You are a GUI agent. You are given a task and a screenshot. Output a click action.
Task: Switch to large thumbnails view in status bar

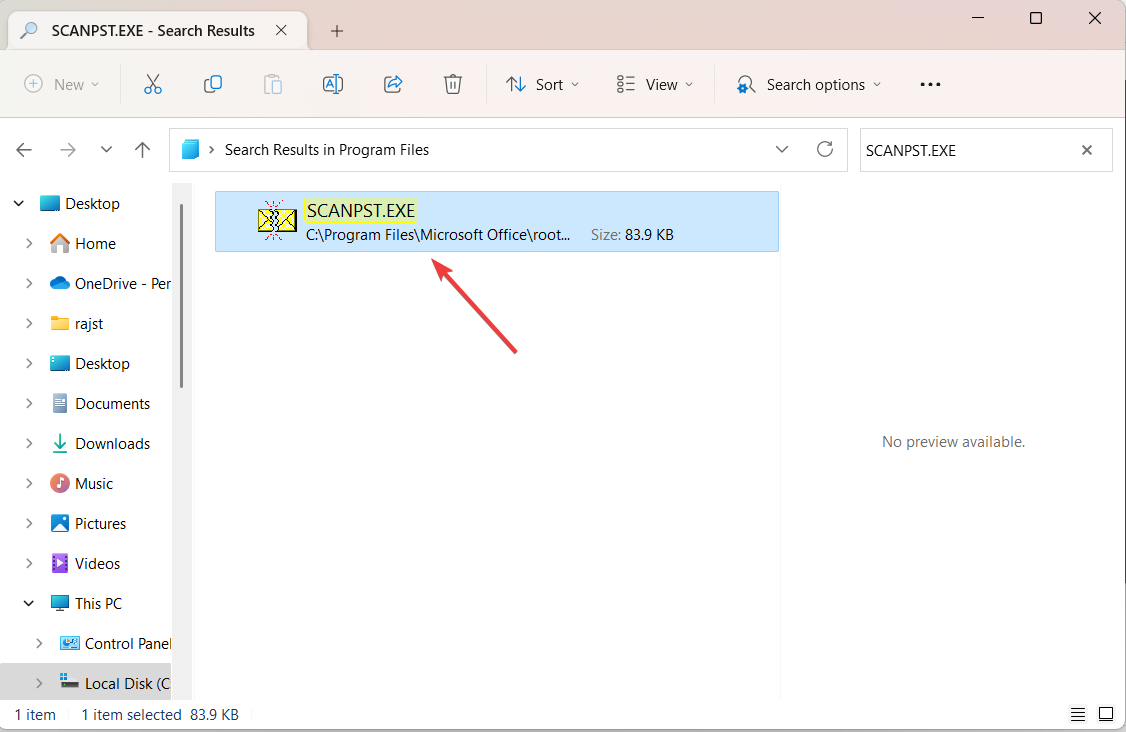(1106, 715)
